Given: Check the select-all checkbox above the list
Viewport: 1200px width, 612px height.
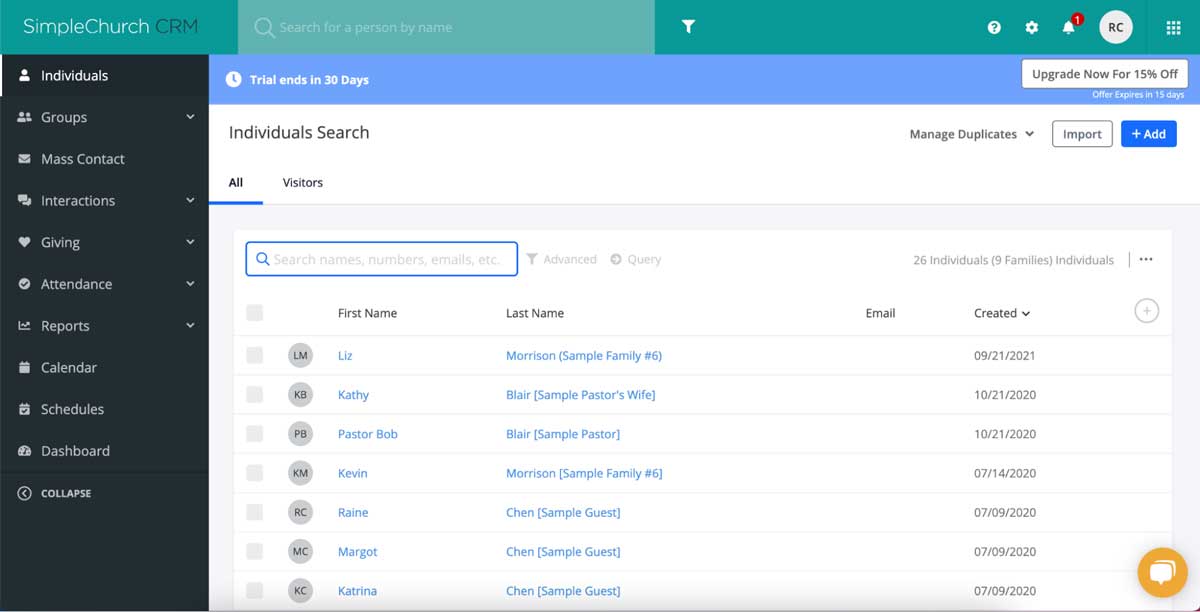Looking at the screenshot, I should (x=254, y=312).
